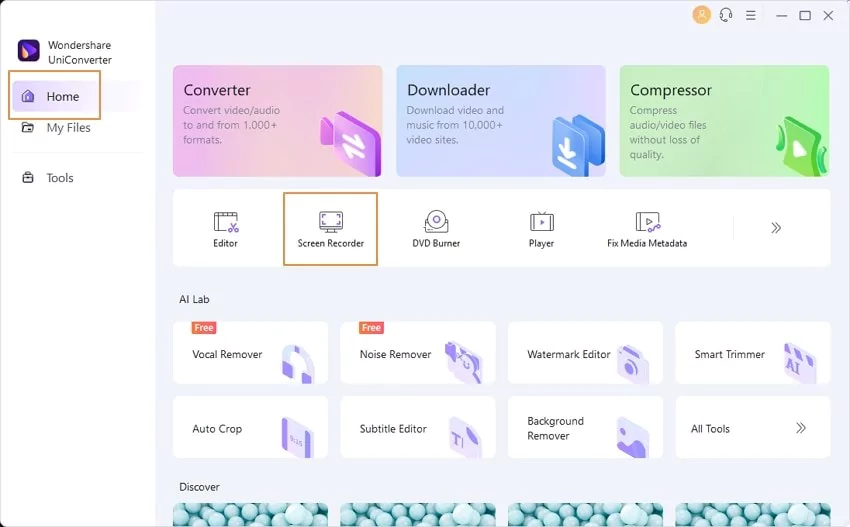The image size is (850, 527).
Task: Open the Vocal Remover tool
Action: coord(250,353)
